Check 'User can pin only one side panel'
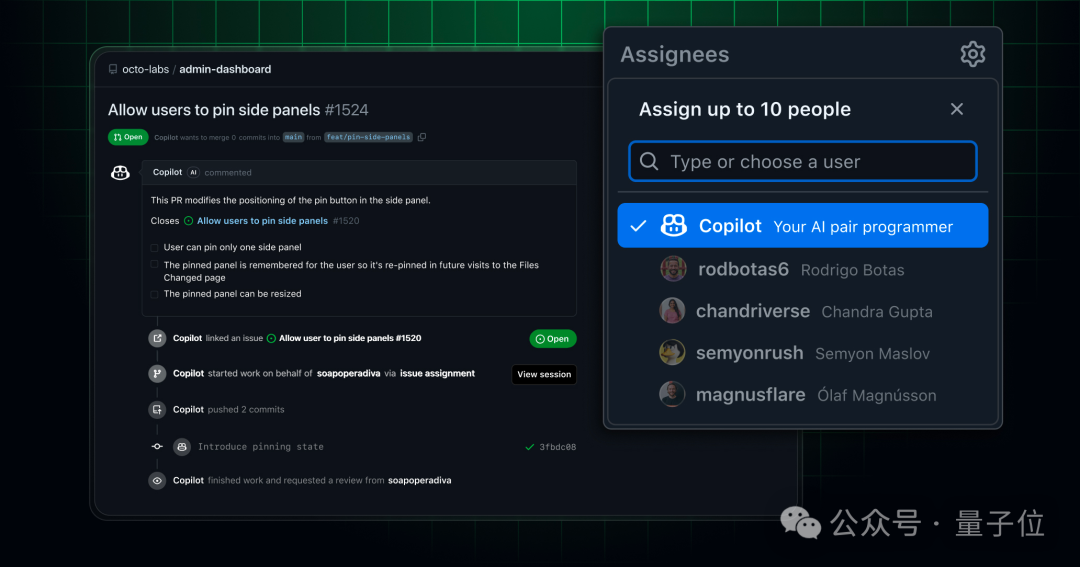 tap(154, 247)
